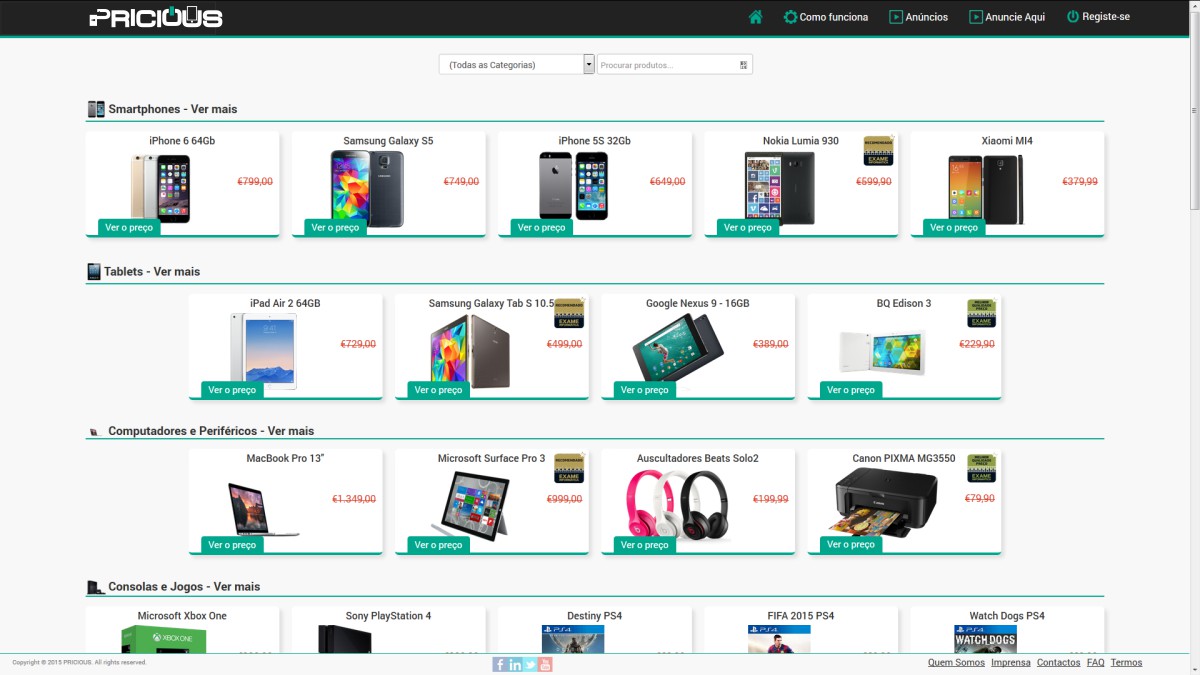Open Anuncie Aqui menu item
Image resolution: width=1200 pixels, height=675 pixels.
tap(1015, 17)
